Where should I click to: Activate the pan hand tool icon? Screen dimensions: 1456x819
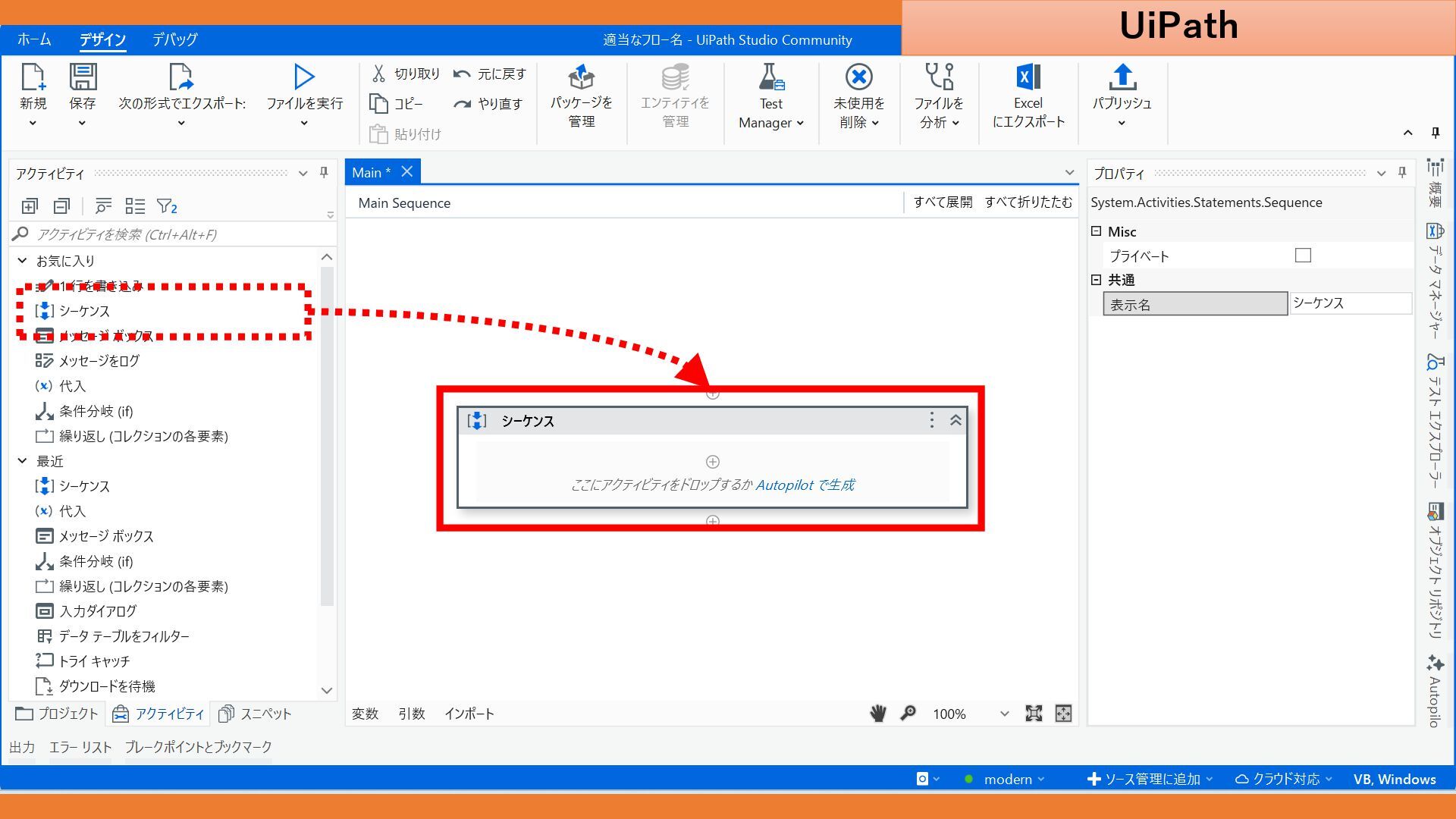[x=878, y=714]
